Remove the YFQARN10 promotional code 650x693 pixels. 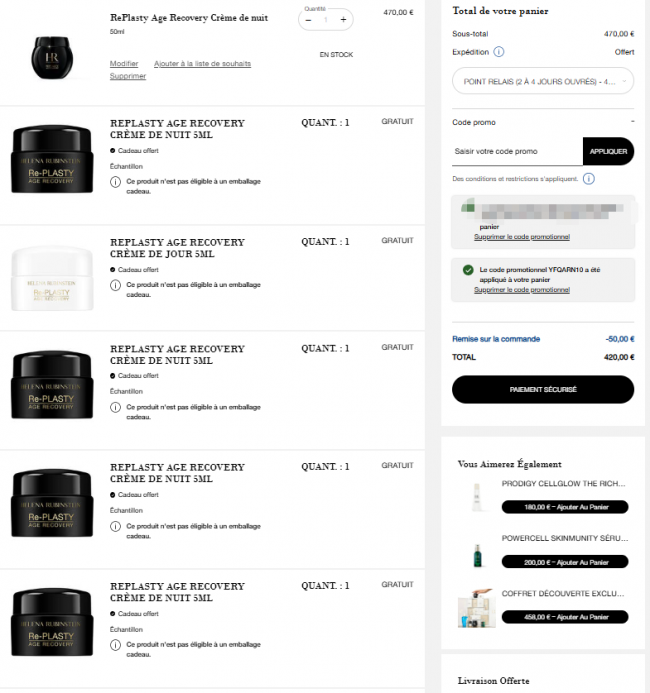pyautogui.click(x=522, y=290)
